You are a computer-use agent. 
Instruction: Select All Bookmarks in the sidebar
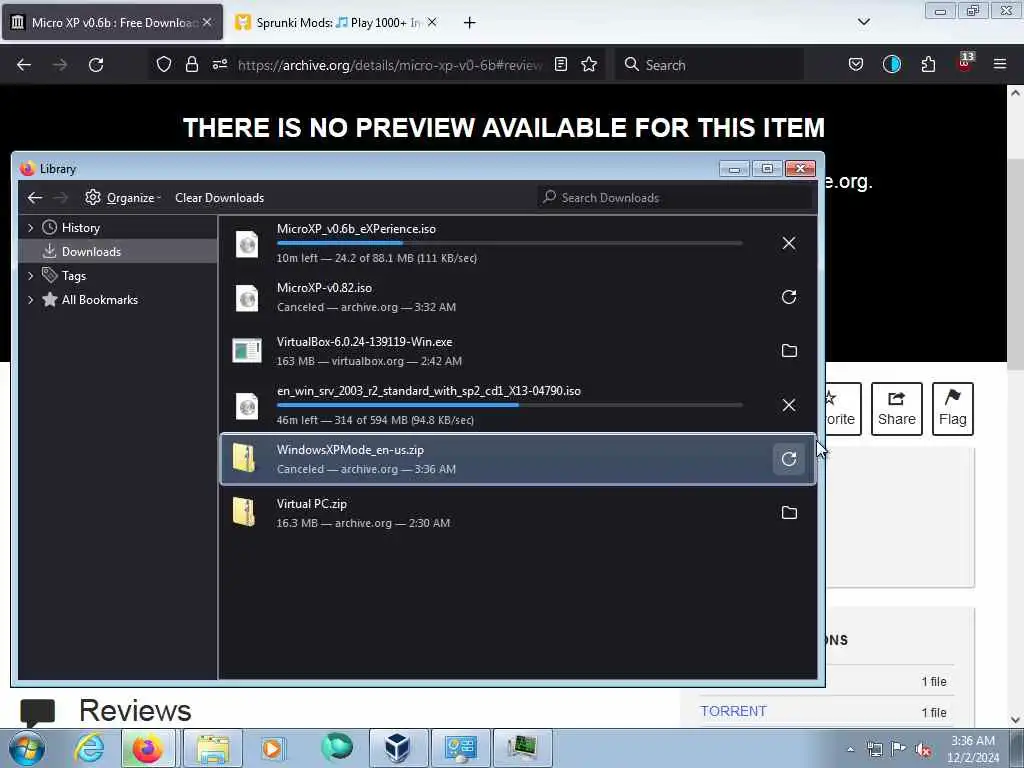pos(99,300)
